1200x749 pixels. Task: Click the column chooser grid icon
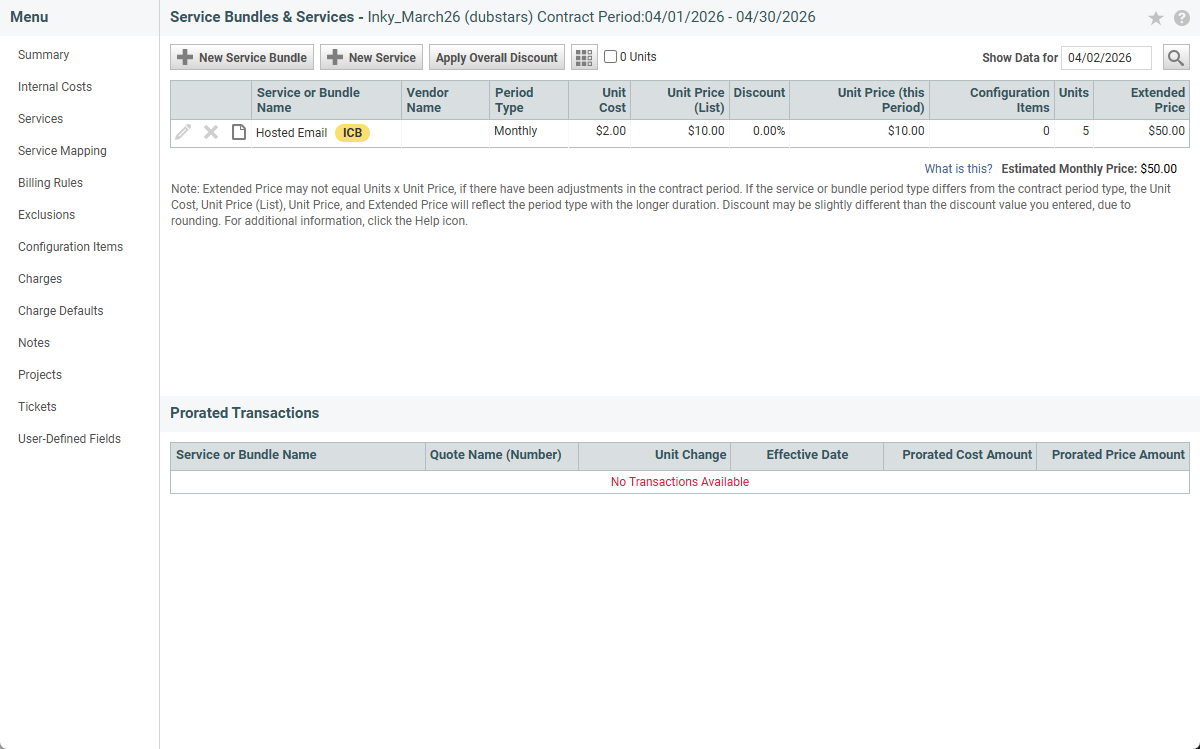pyautogui.click(x=584, y=58)
